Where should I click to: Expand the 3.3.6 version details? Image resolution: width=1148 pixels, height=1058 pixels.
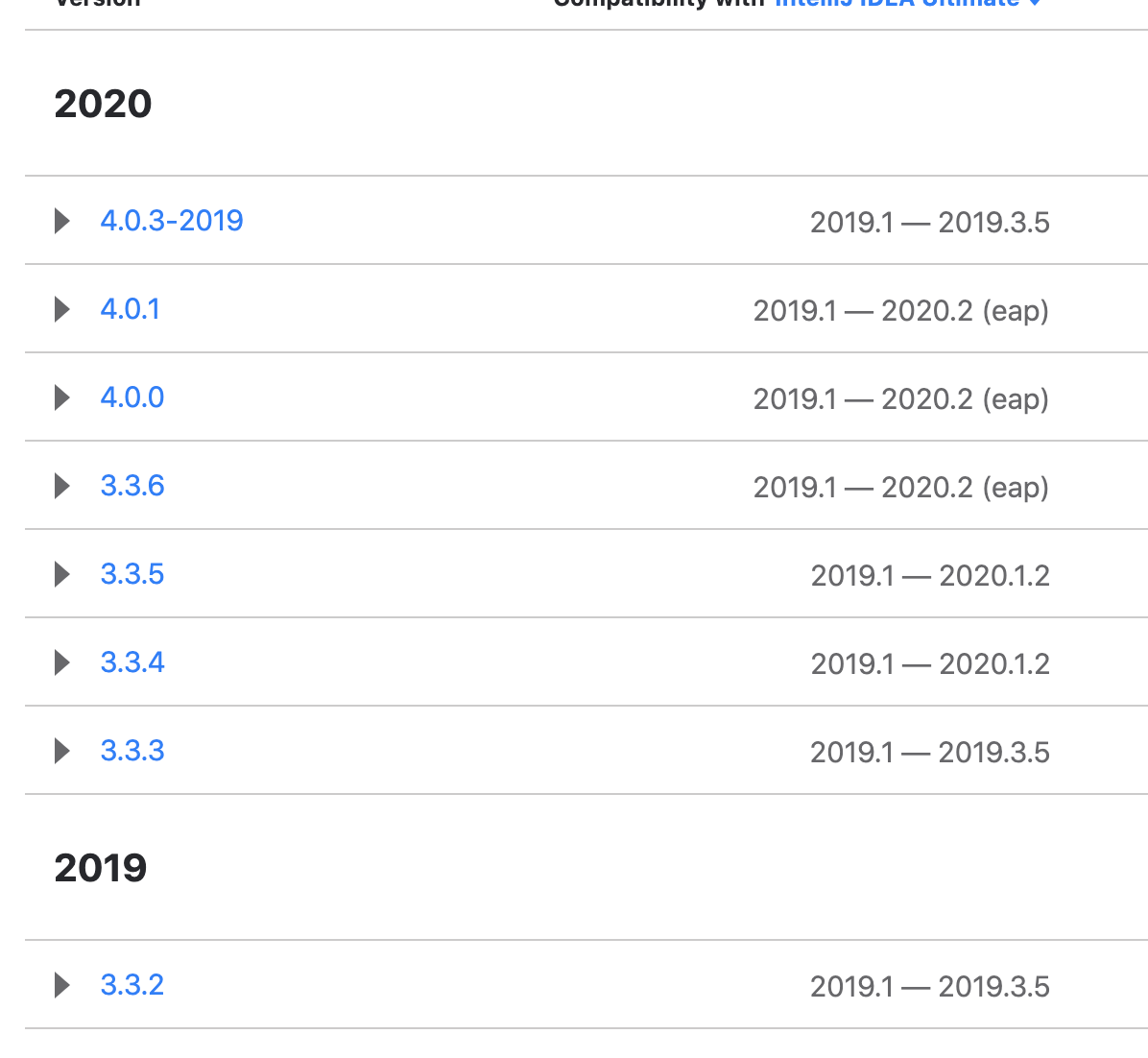[61, 485]
